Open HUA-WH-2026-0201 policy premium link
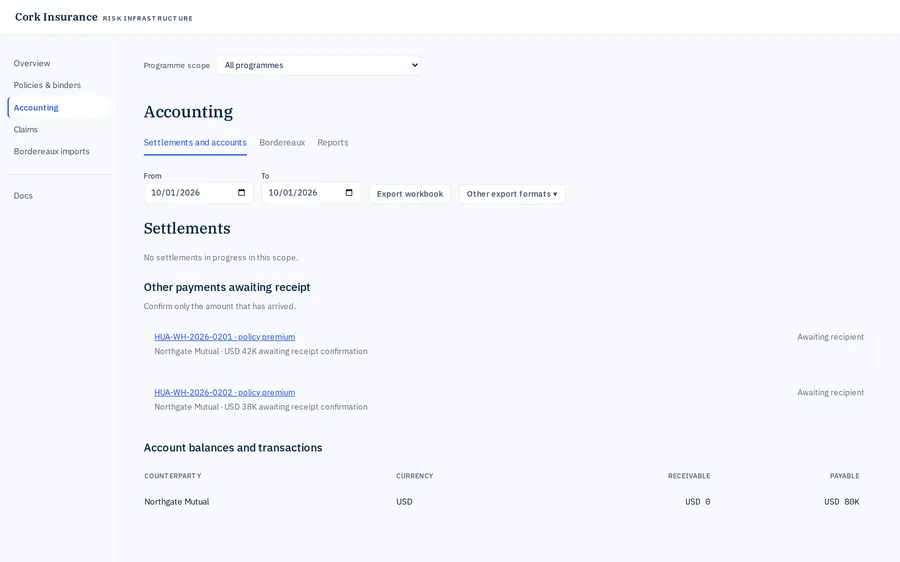The image size is (900, 562). pos(224,337)
